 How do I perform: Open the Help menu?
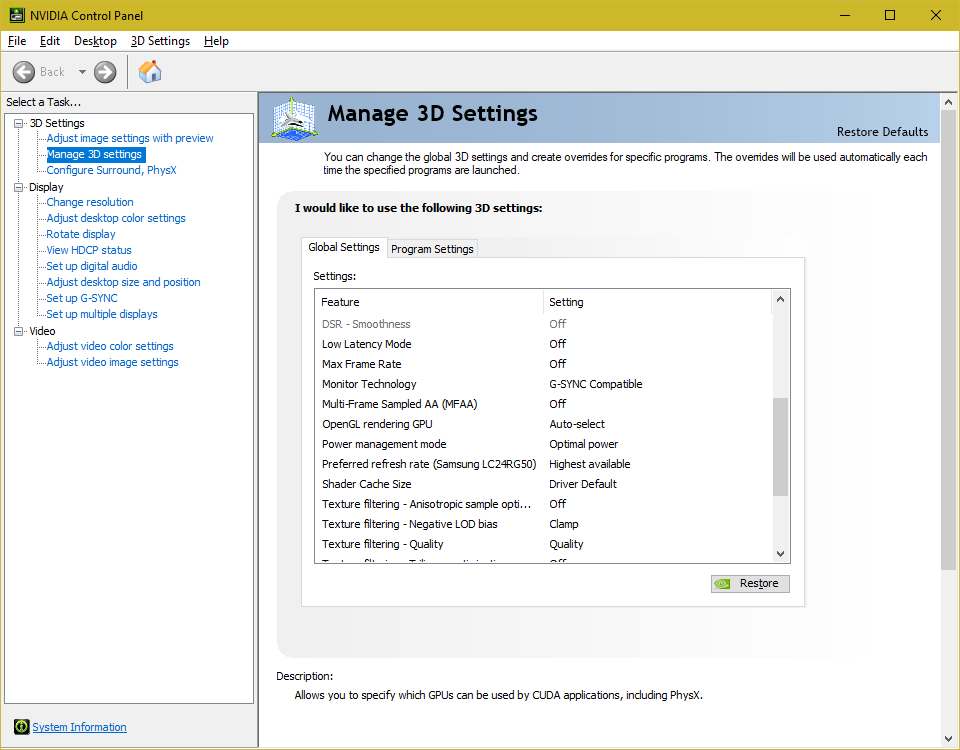tap(216, 41)
